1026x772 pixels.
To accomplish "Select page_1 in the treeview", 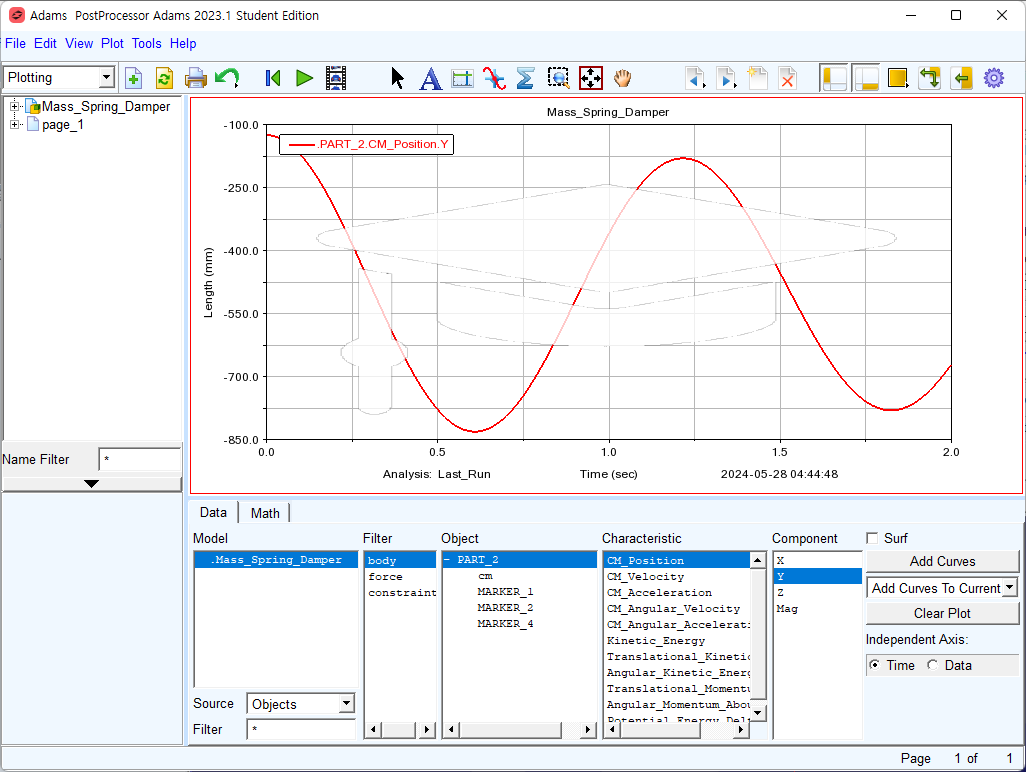I will coord(63,124).
